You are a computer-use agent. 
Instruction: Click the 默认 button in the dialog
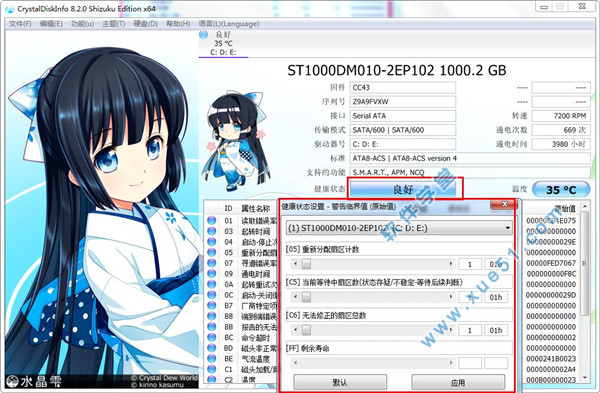coord(340,382)
